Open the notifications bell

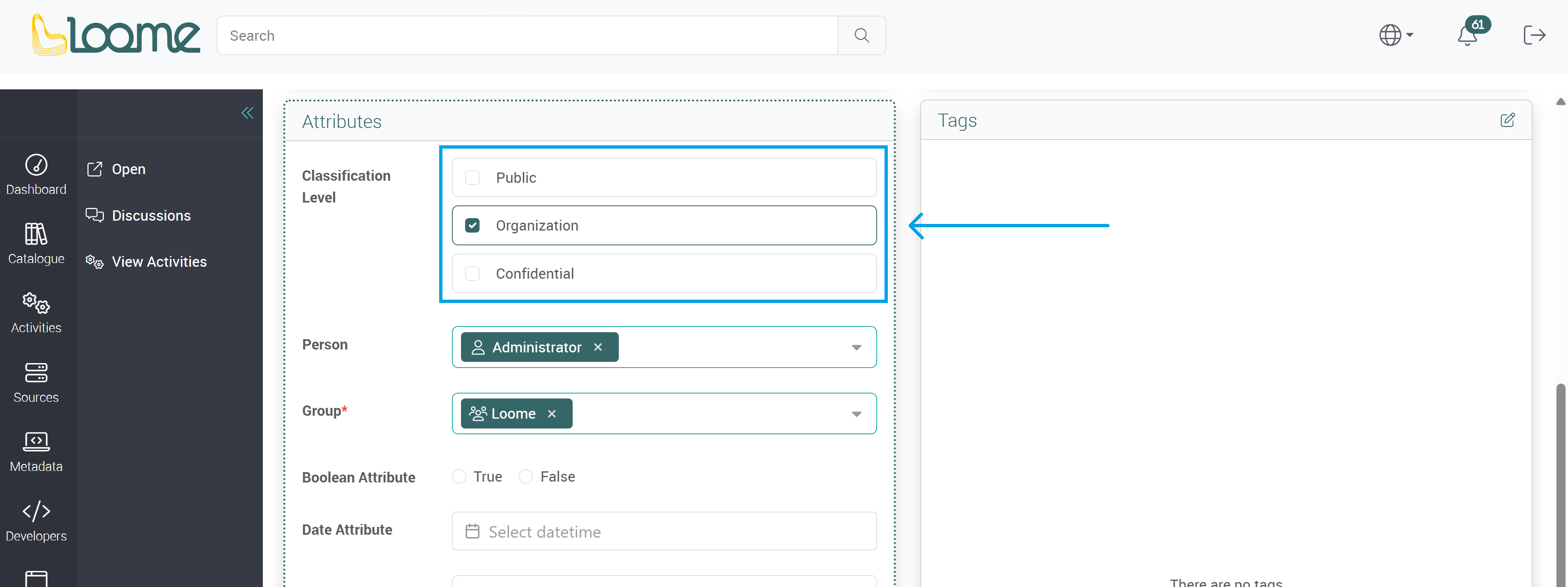(x=1467, y=36)
